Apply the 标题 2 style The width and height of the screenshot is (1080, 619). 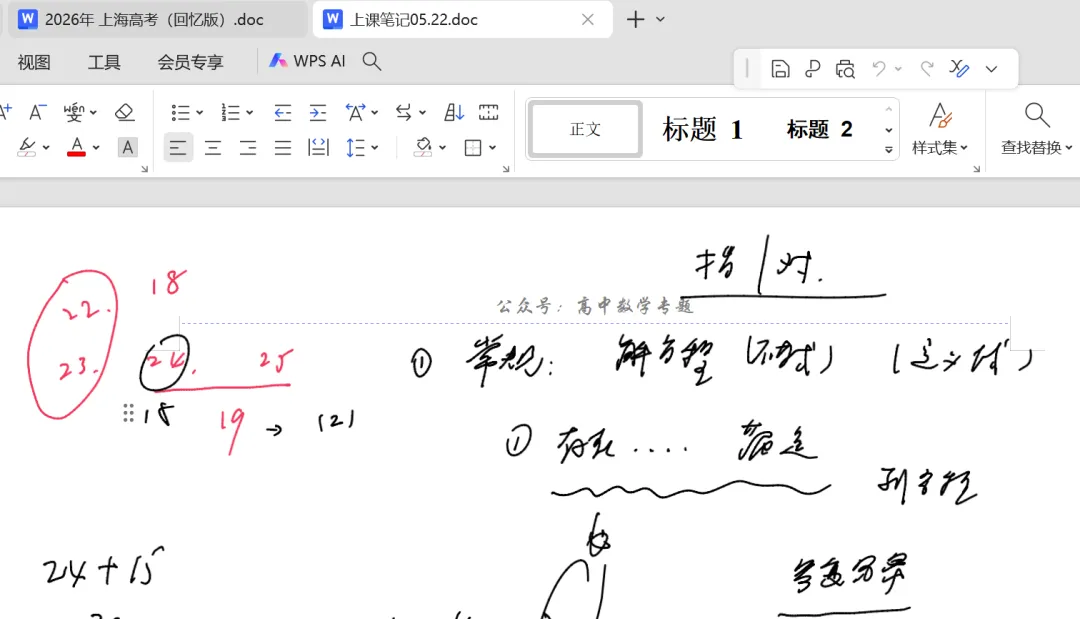(820, 129)
